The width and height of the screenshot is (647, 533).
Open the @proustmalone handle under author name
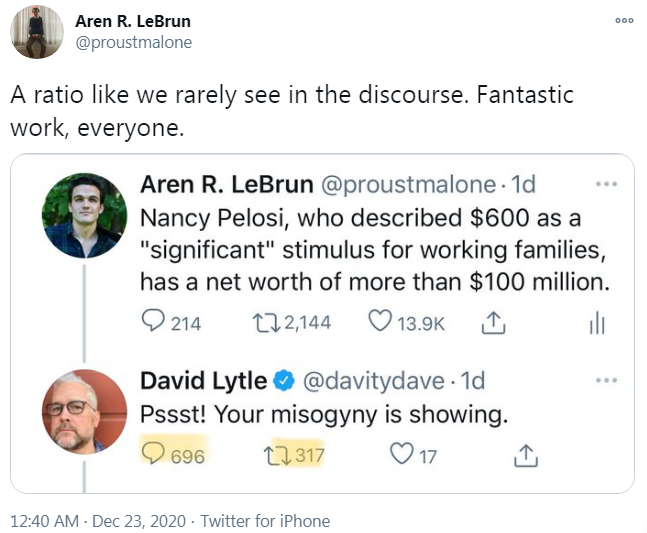pyautogui.click(x=134, y=43)
